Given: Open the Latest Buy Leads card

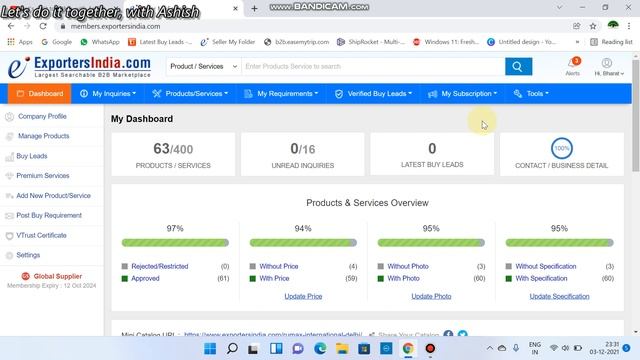Looking at the screenshot, I should click(432, 154).
